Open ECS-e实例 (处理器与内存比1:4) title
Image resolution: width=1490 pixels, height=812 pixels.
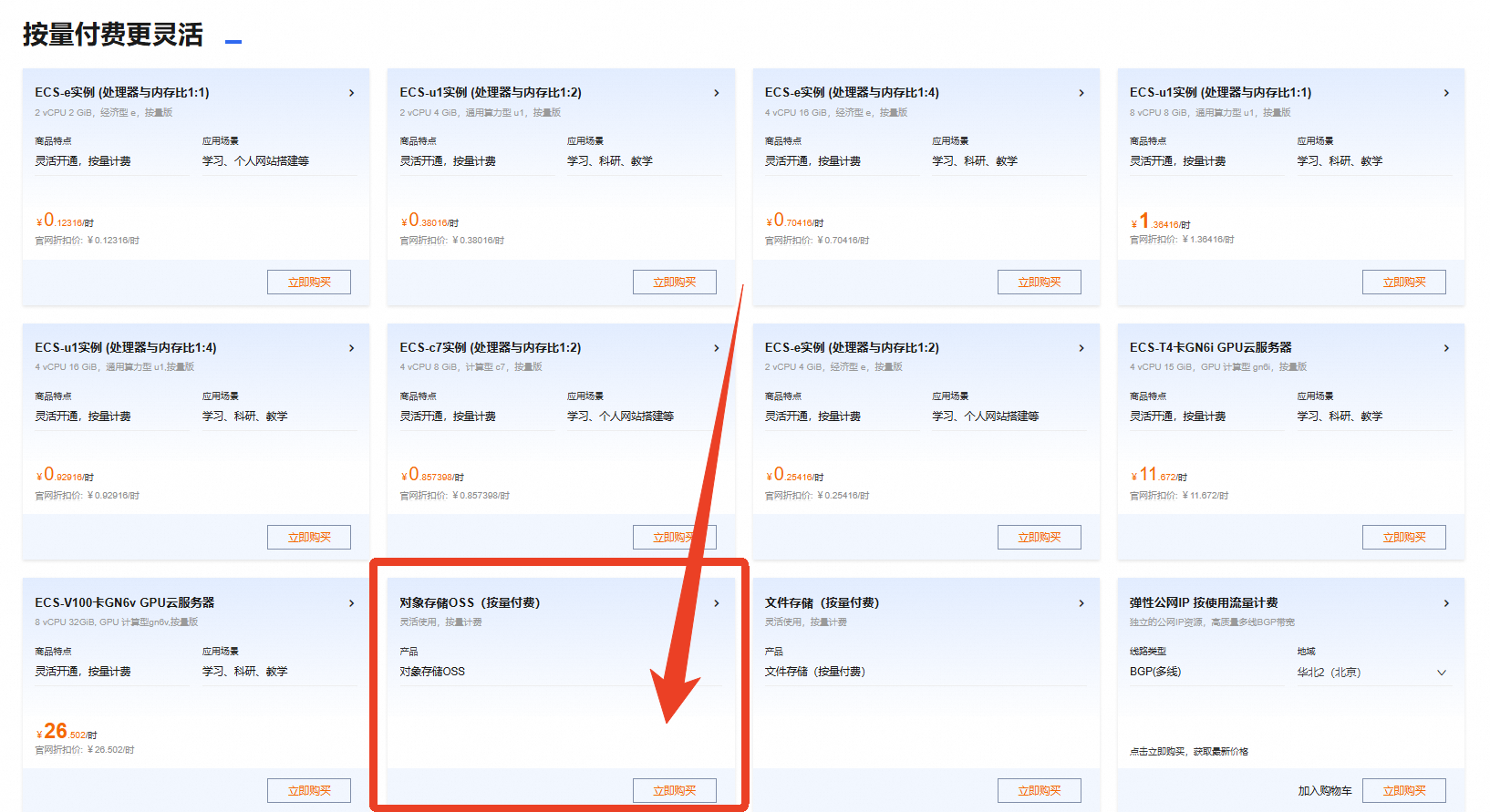tap(852, 93)
